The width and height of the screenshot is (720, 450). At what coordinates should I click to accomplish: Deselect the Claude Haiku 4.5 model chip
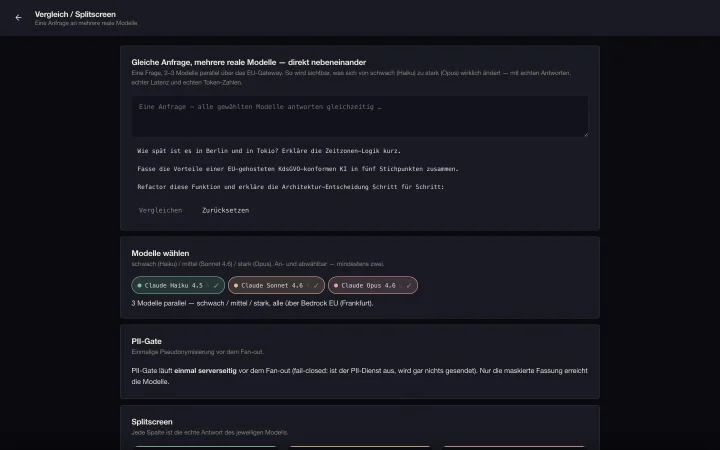(x=178, y=285)
